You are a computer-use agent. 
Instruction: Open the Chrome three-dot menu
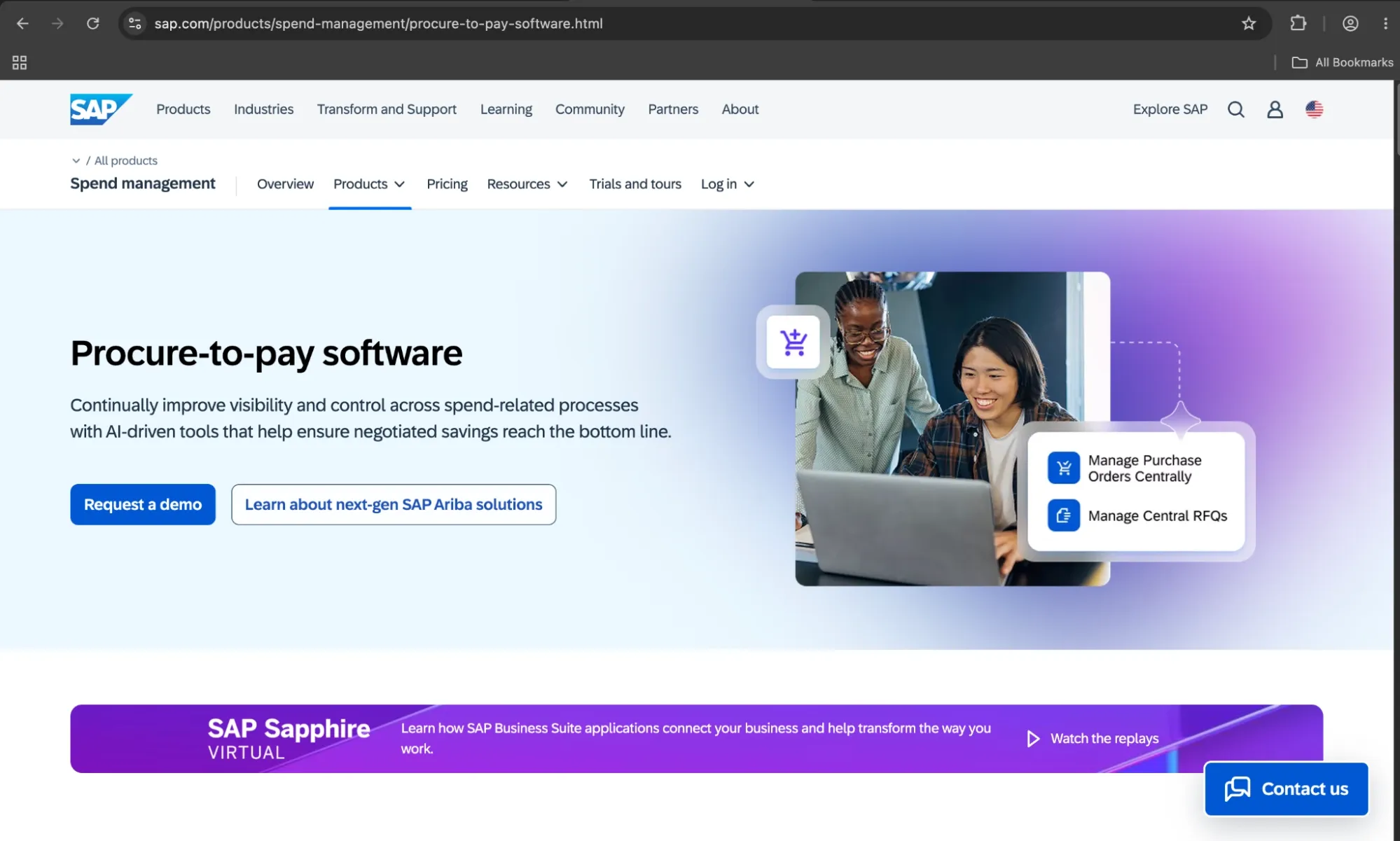tap(1385, 24)
